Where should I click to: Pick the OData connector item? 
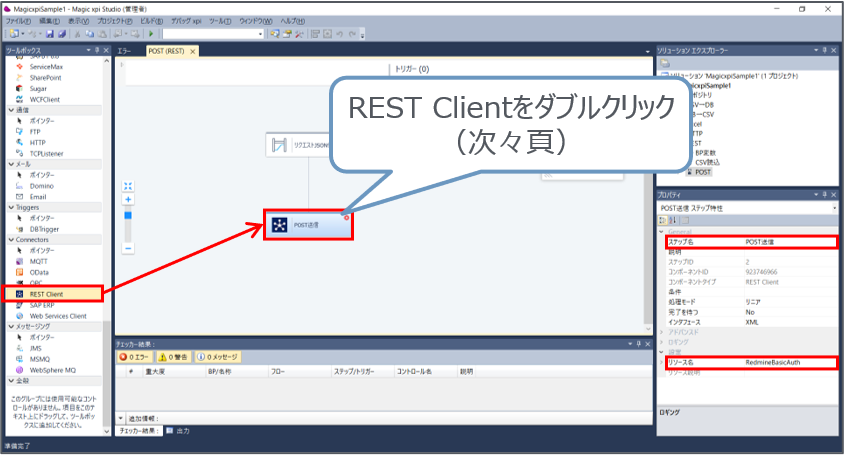pyautogui.click(x=41, y=272)
